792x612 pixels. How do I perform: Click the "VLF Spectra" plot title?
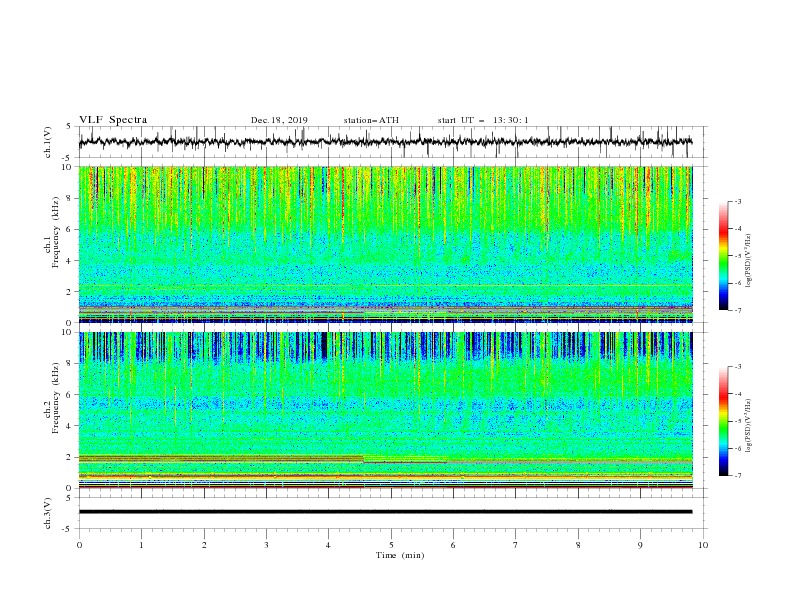[x=113, y=120]
